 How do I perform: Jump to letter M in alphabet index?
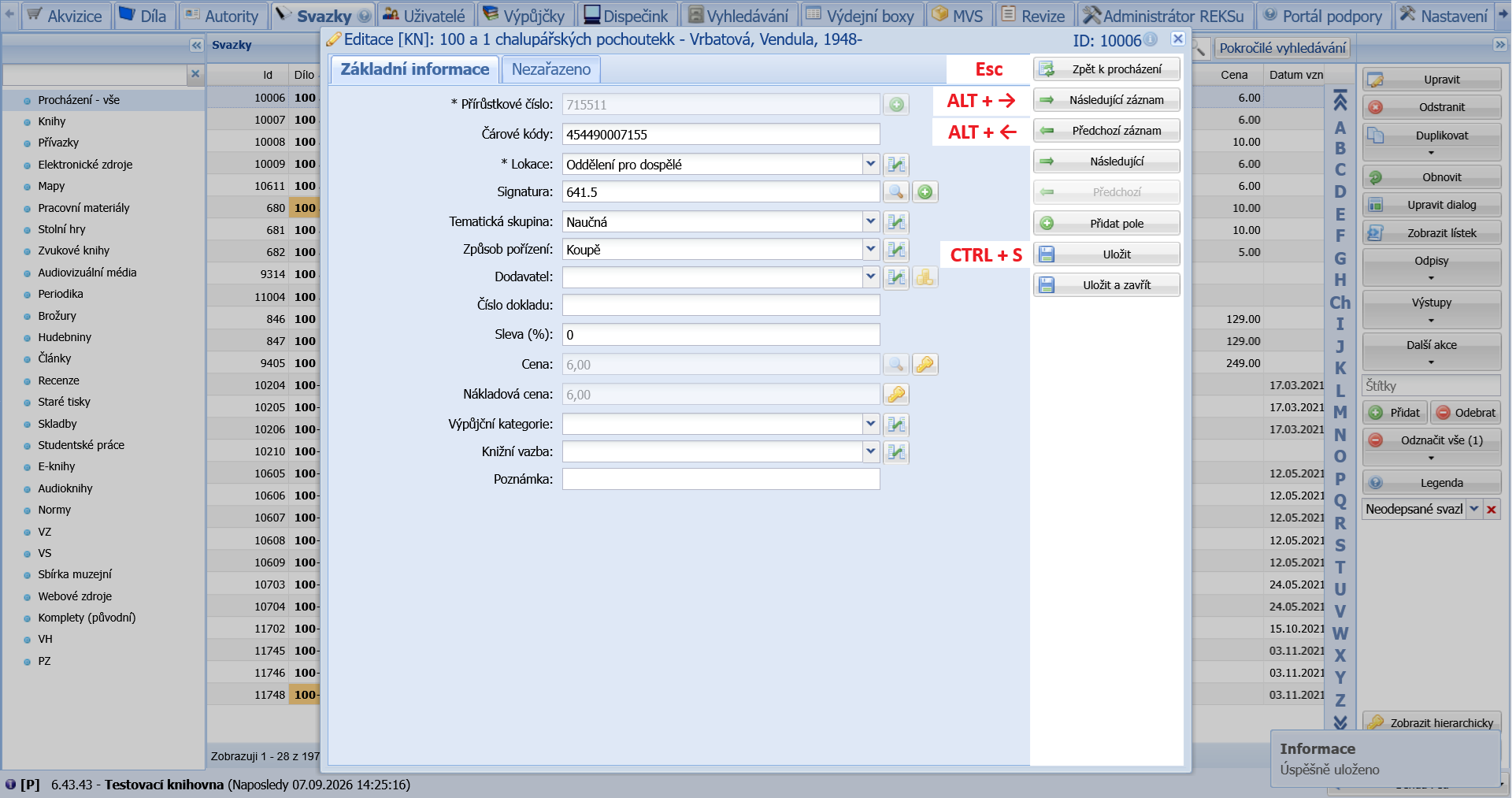tap(1340, 412)
